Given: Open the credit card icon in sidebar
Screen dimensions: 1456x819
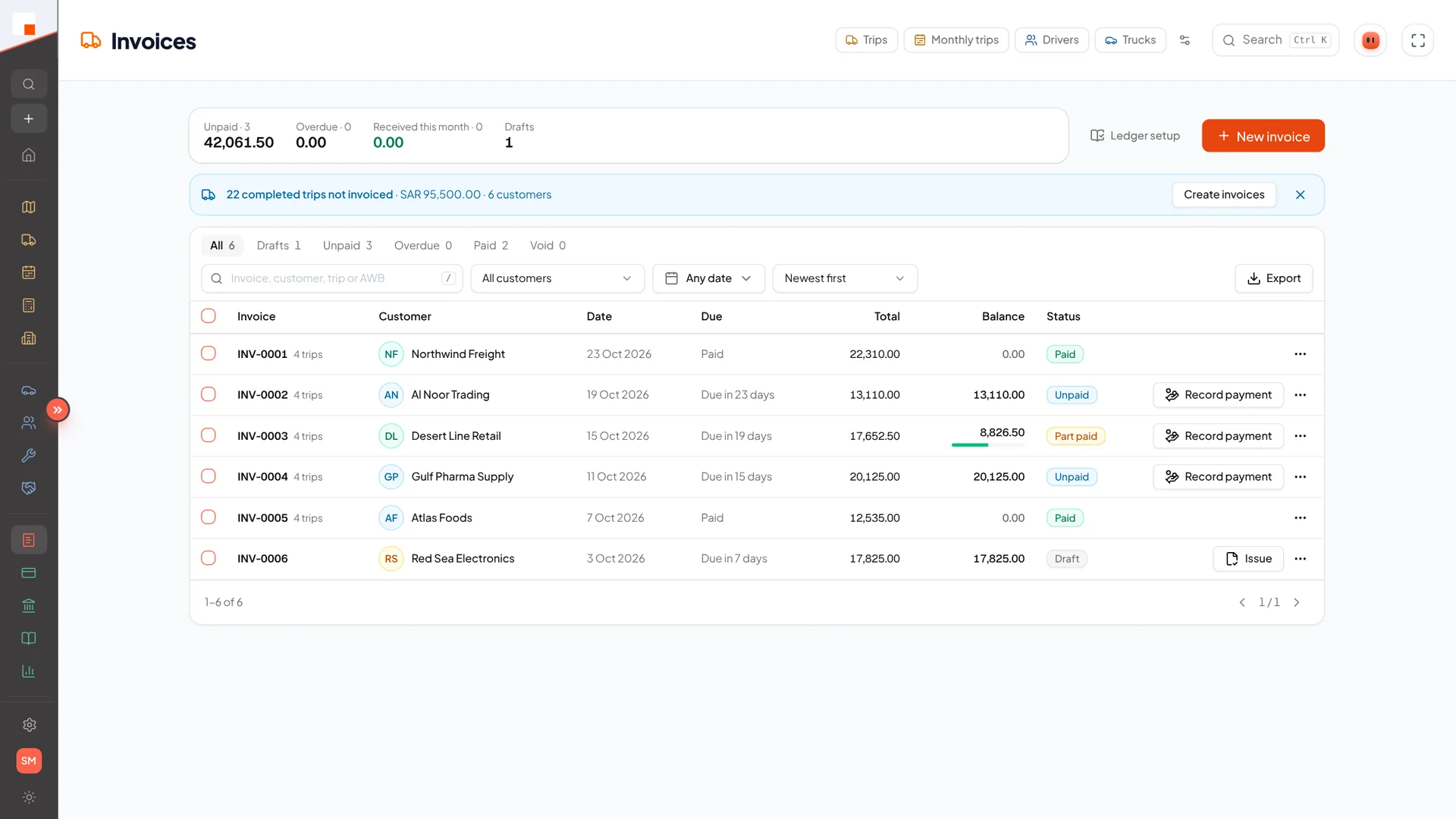Looking at the screenshot, I should (29, 573).
